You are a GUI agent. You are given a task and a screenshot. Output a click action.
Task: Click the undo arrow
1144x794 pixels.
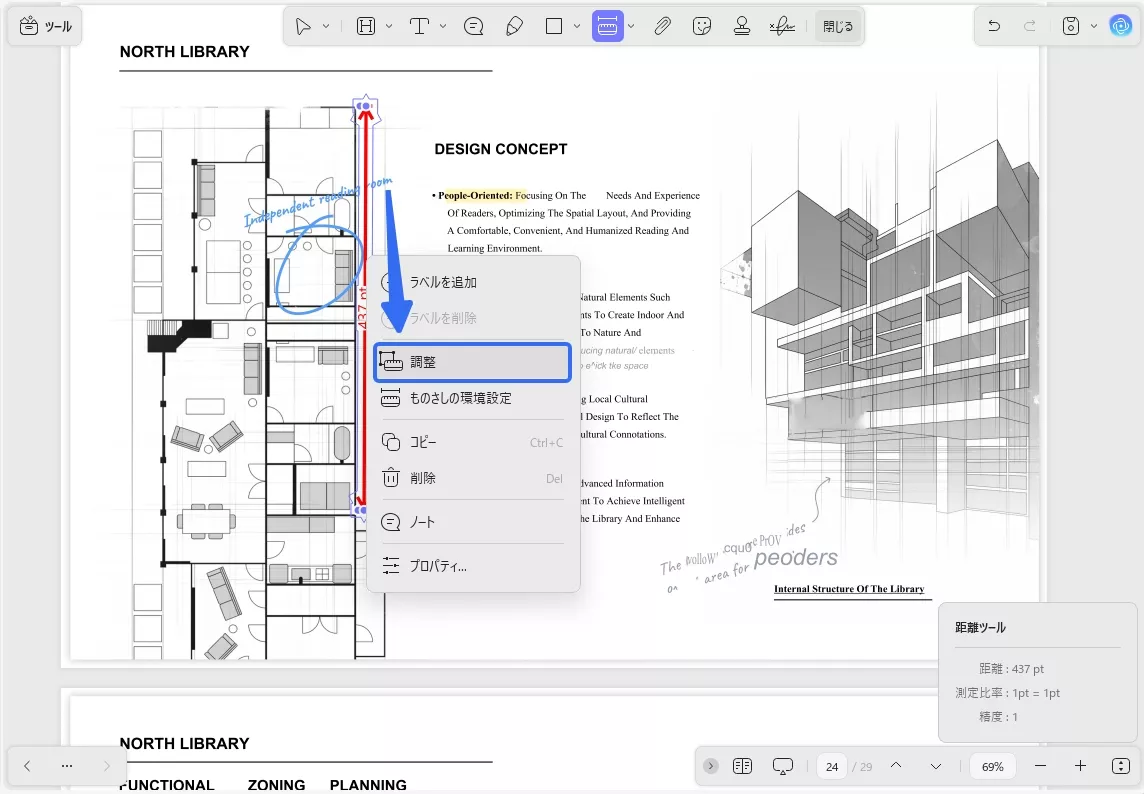click(994, 26)
